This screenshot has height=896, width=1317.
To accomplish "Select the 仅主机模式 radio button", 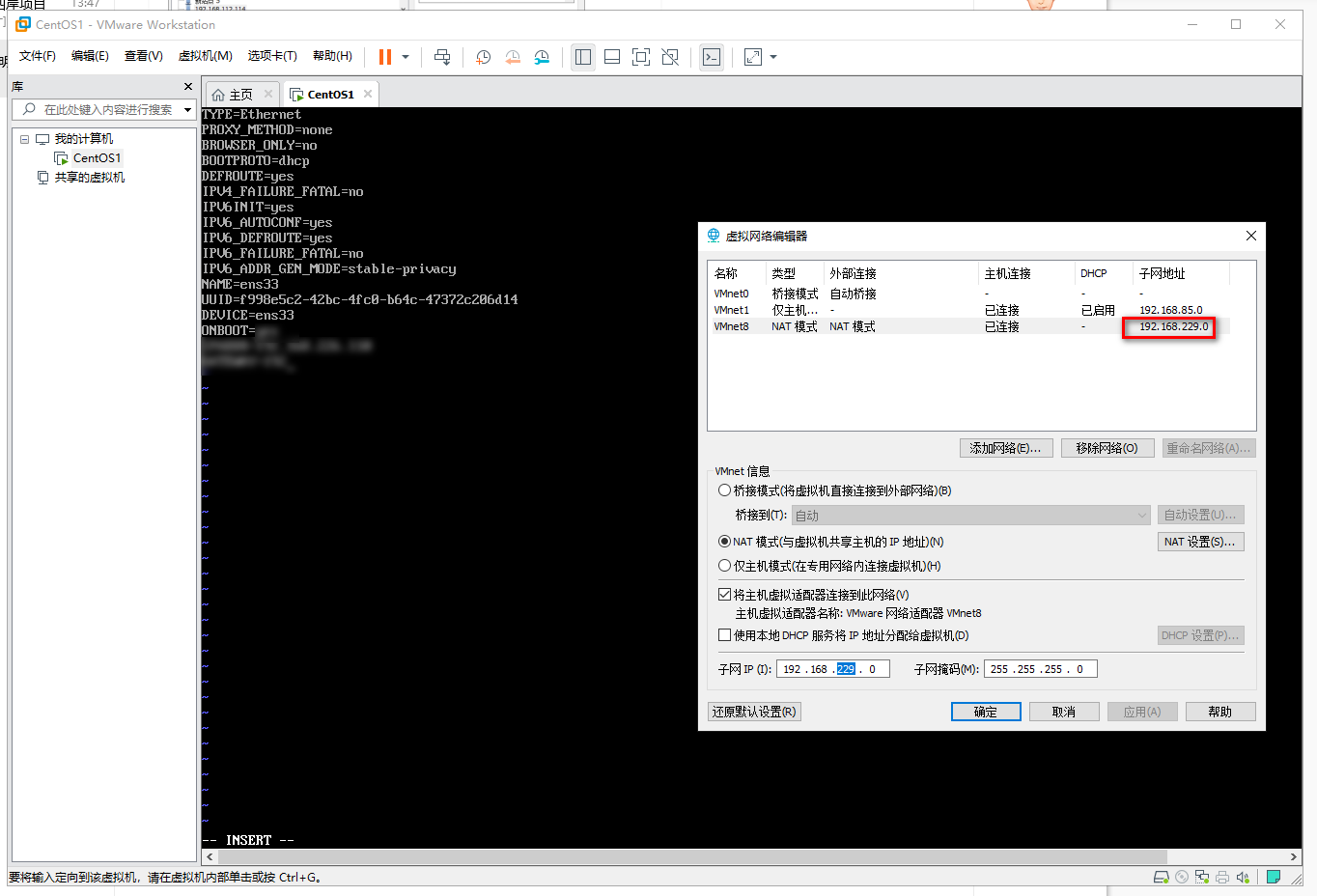I will 724,566.
